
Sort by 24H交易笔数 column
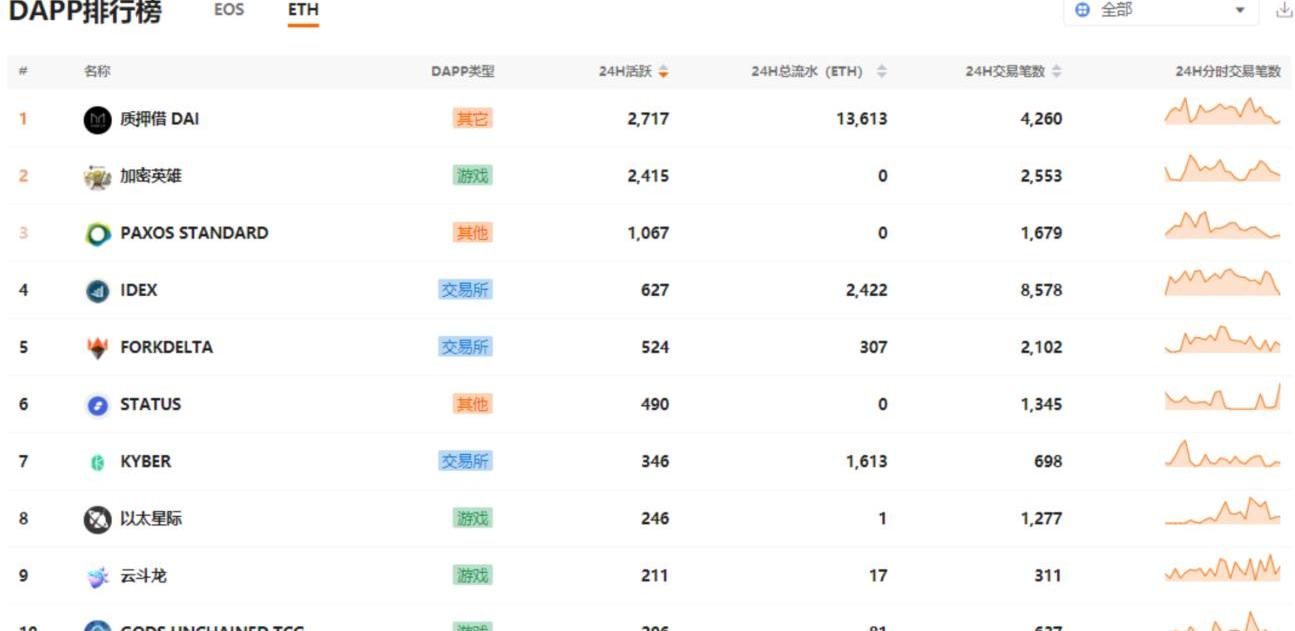pos(1057,72)
